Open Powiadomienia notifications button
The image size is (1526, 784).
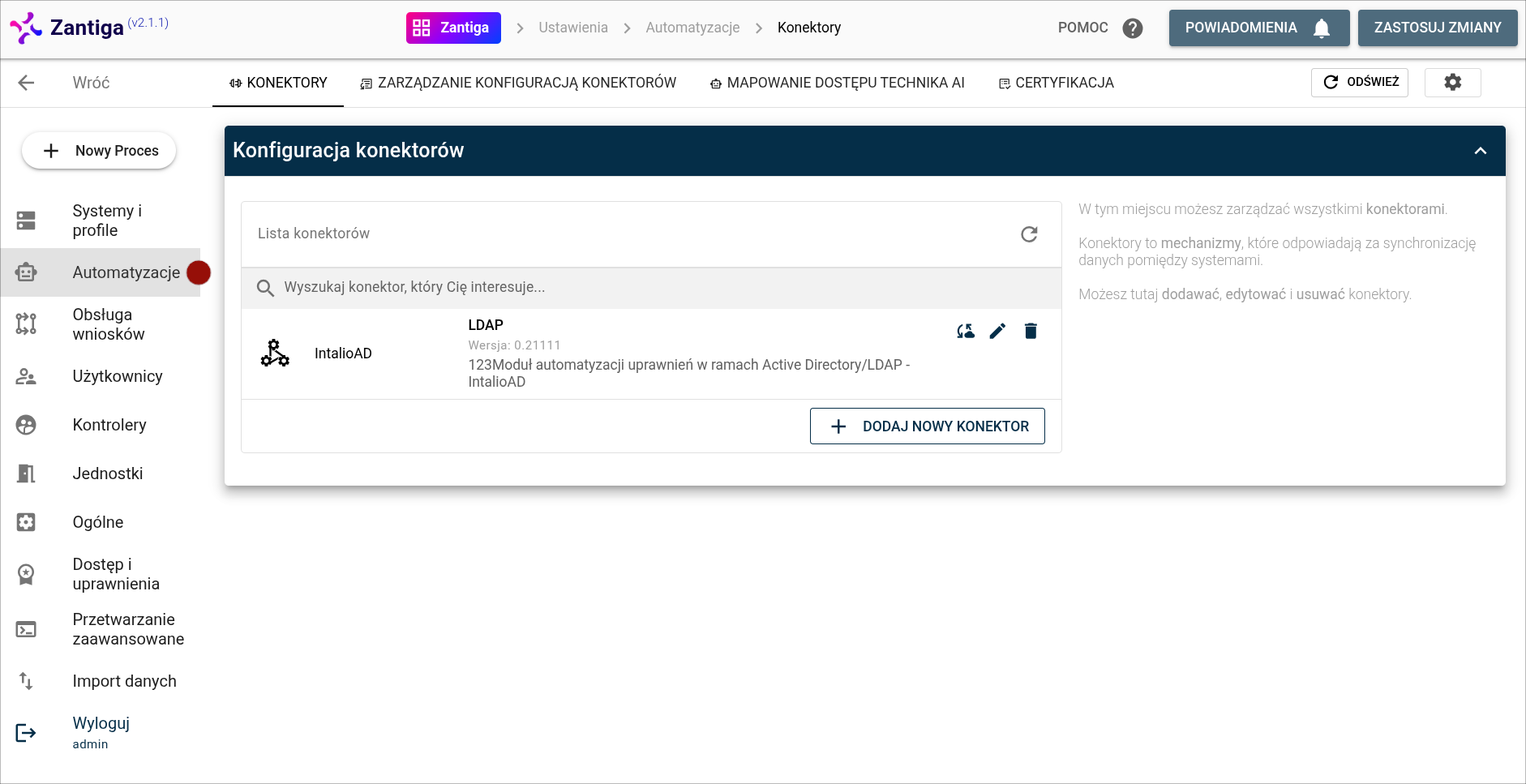pos(1258,28)
